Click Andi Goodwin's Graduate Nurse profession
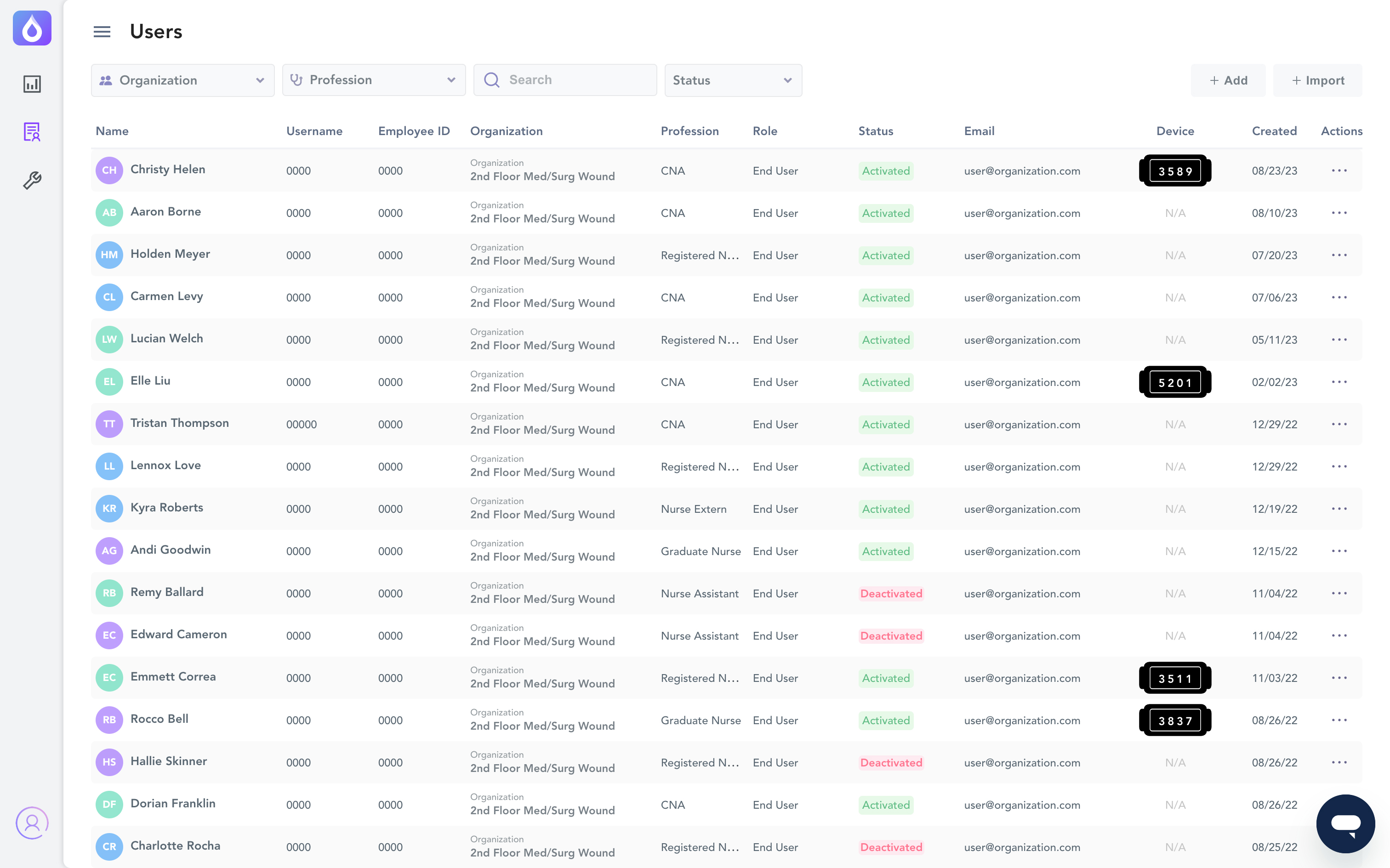 pos(701,551)
